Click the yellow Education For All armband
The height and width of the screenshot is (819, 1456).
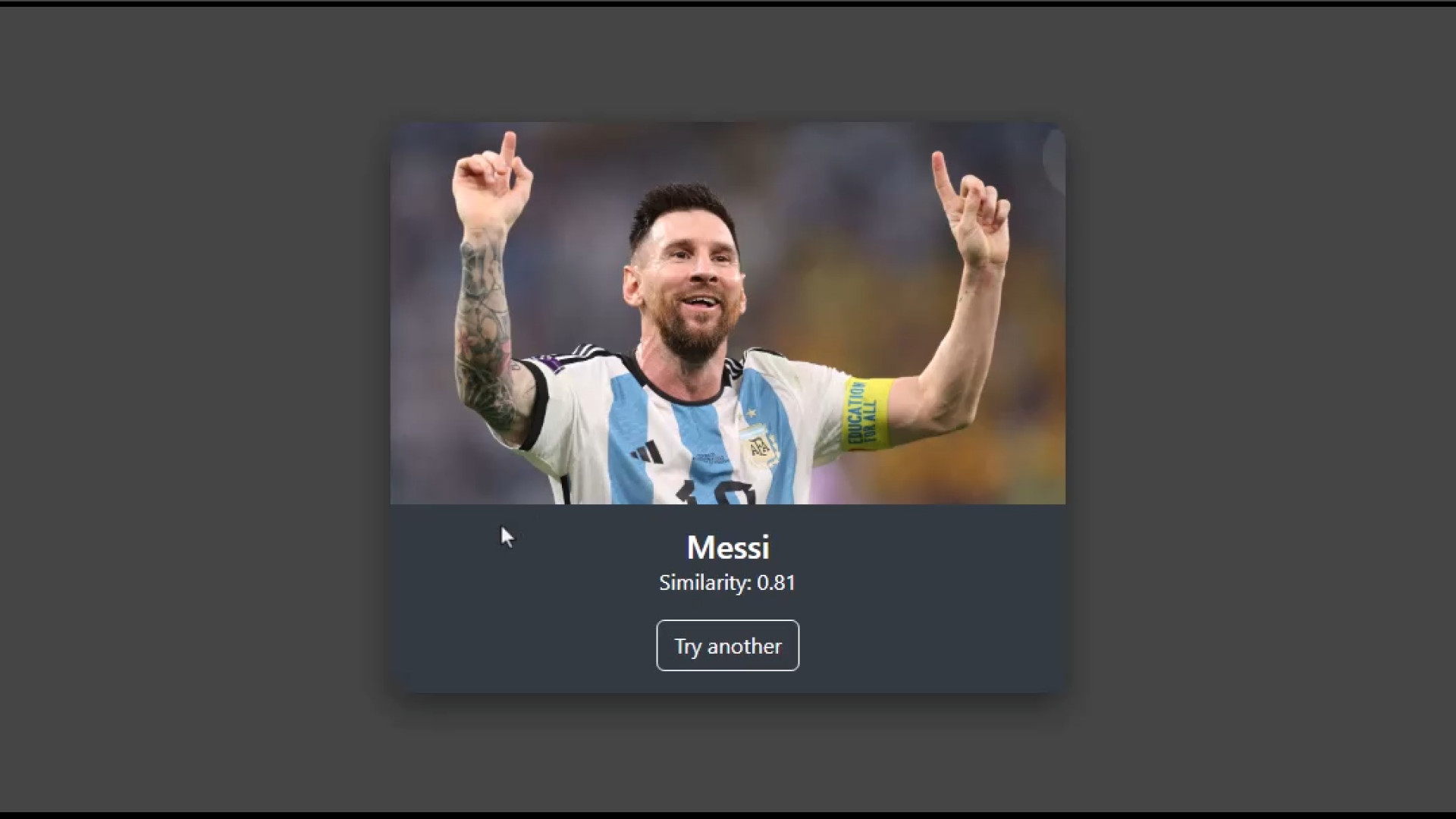pyautogui.click(x=867, y=413)
